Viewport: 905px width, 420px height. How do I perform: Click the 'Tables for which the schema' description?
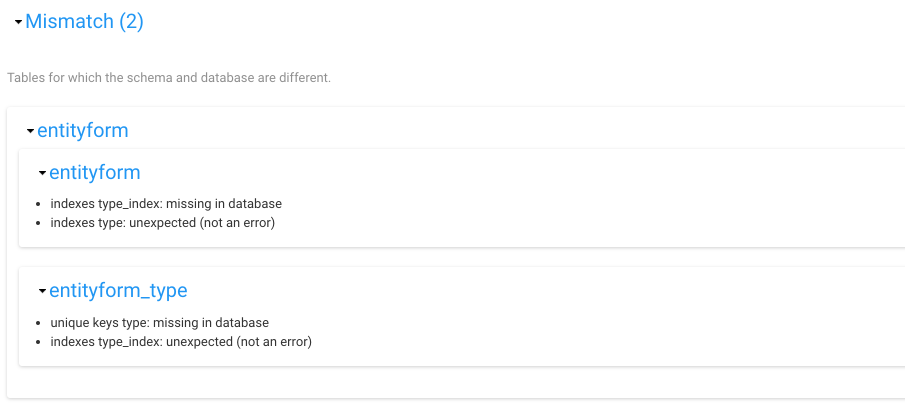coord(169,77)
